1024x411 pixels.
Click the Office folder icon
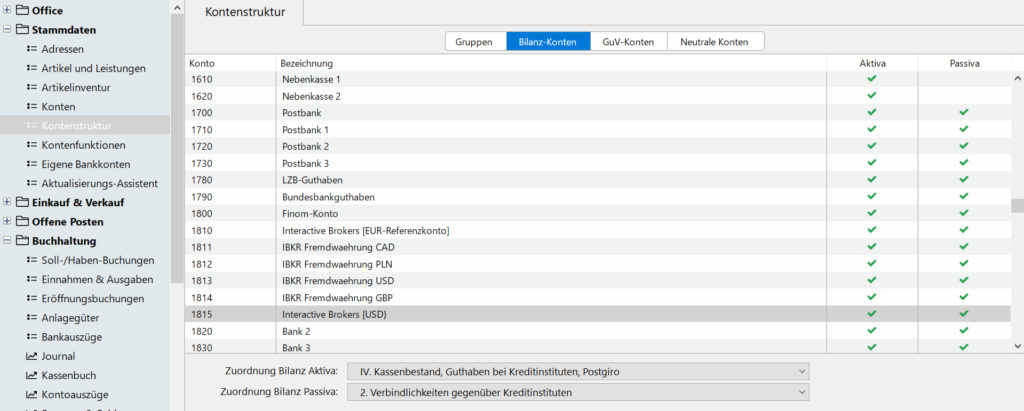pos(22,11)
